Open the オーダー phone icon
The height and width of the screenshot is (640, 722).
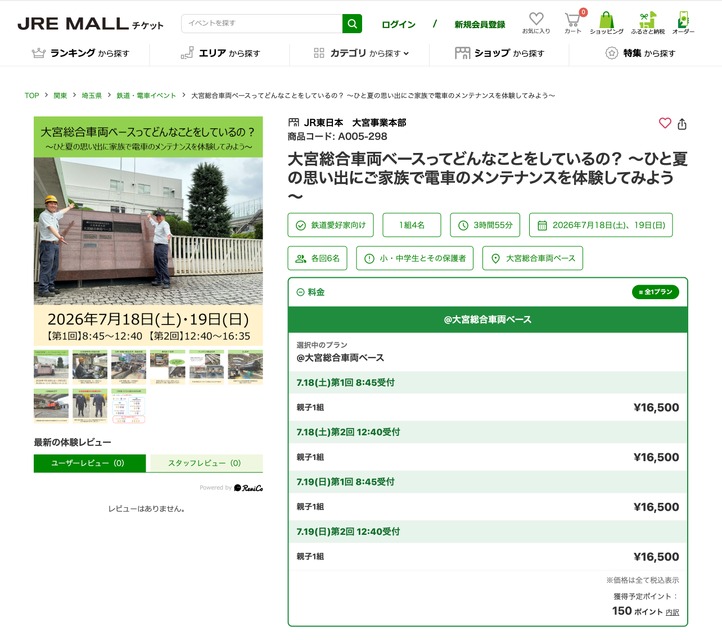point(683,23)
